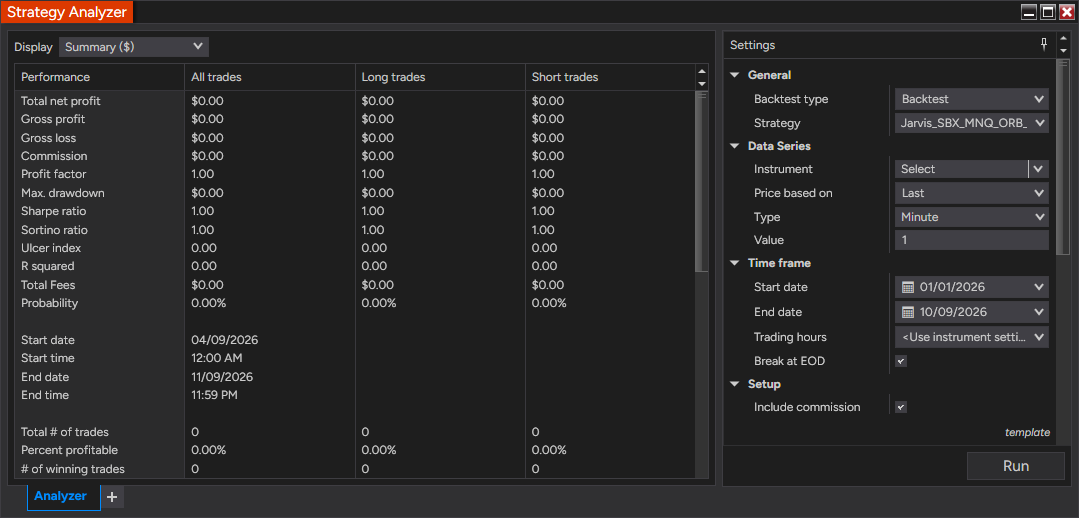Open Start date calendar icon
Image resolution: width=1079 pixels, height=518 pixels.
click(x=908, y=287)
